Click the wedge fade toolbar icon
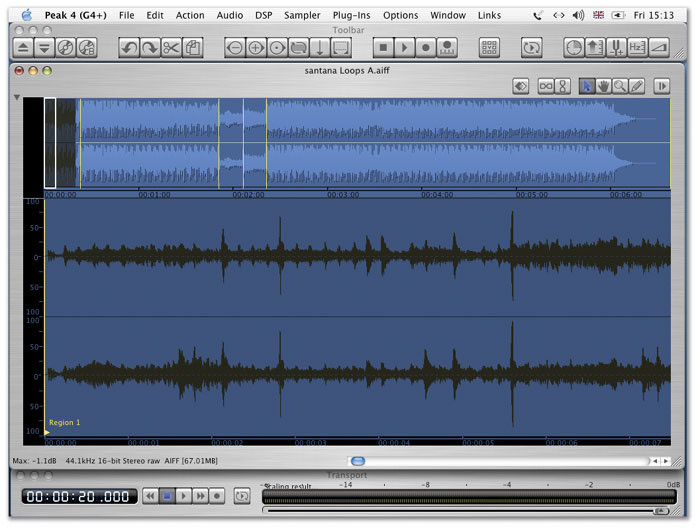The width and height of the screenshot is (700, 527). pos(659,48)
